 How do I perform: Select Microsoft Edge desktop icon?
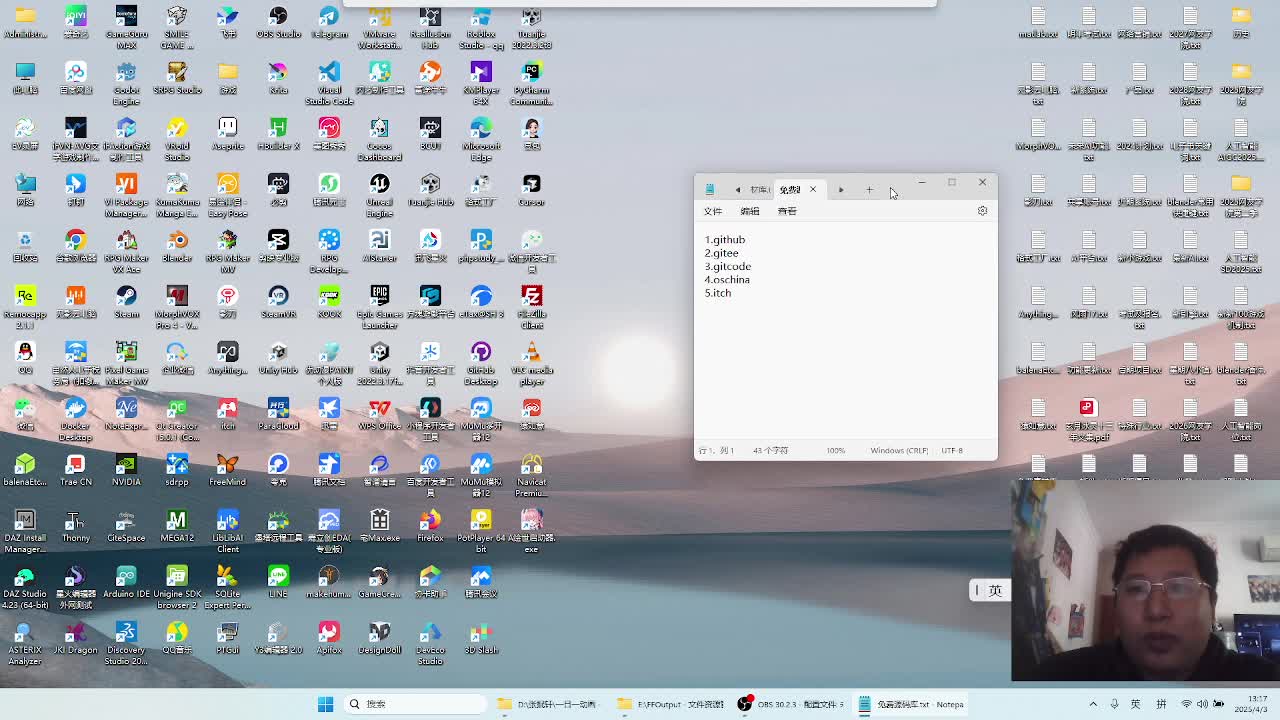pos(481,140)
